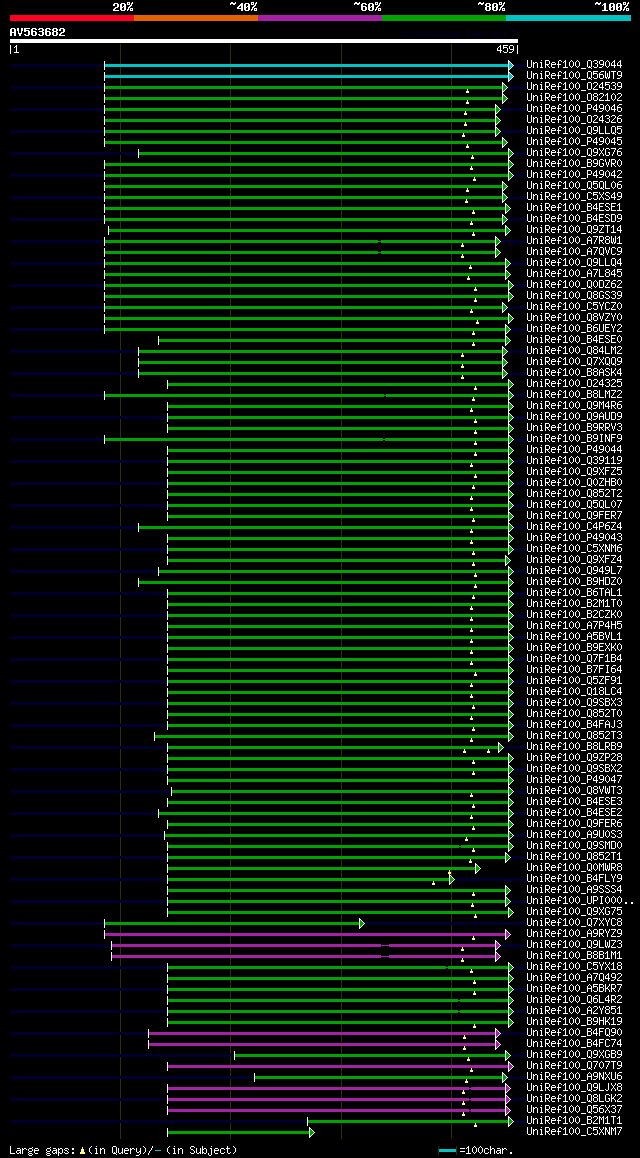
Task: Select the UniRef100_A9U0S3 label
Action: [x=574, y=835]
